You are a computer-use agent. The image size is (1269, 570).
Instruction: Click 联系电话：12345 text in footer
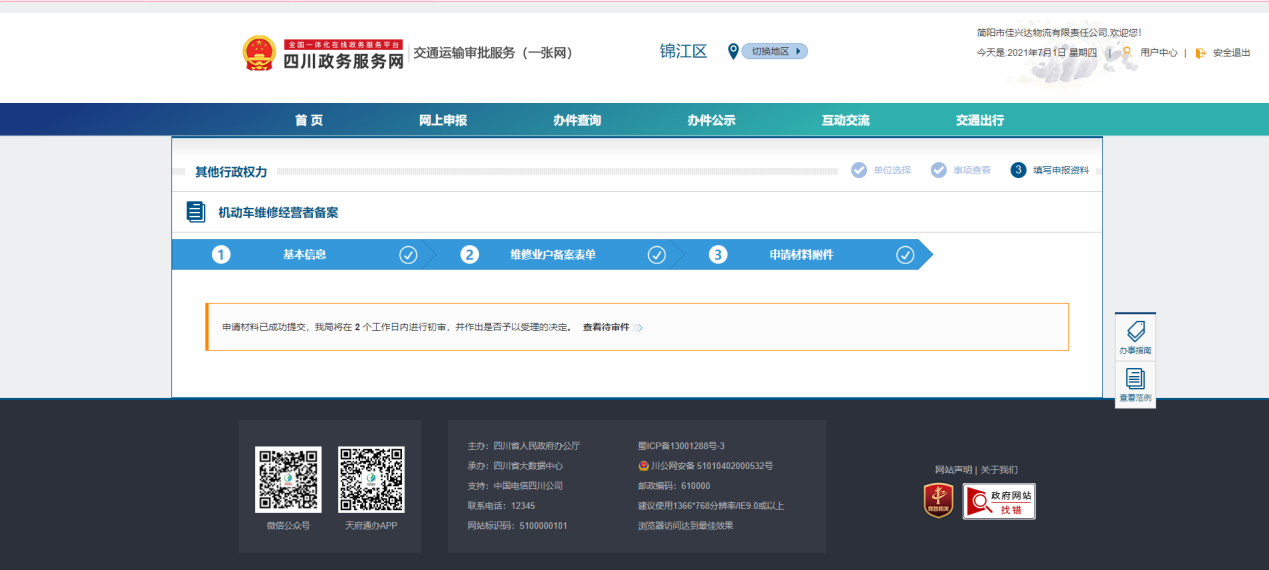tap(501, 506)
